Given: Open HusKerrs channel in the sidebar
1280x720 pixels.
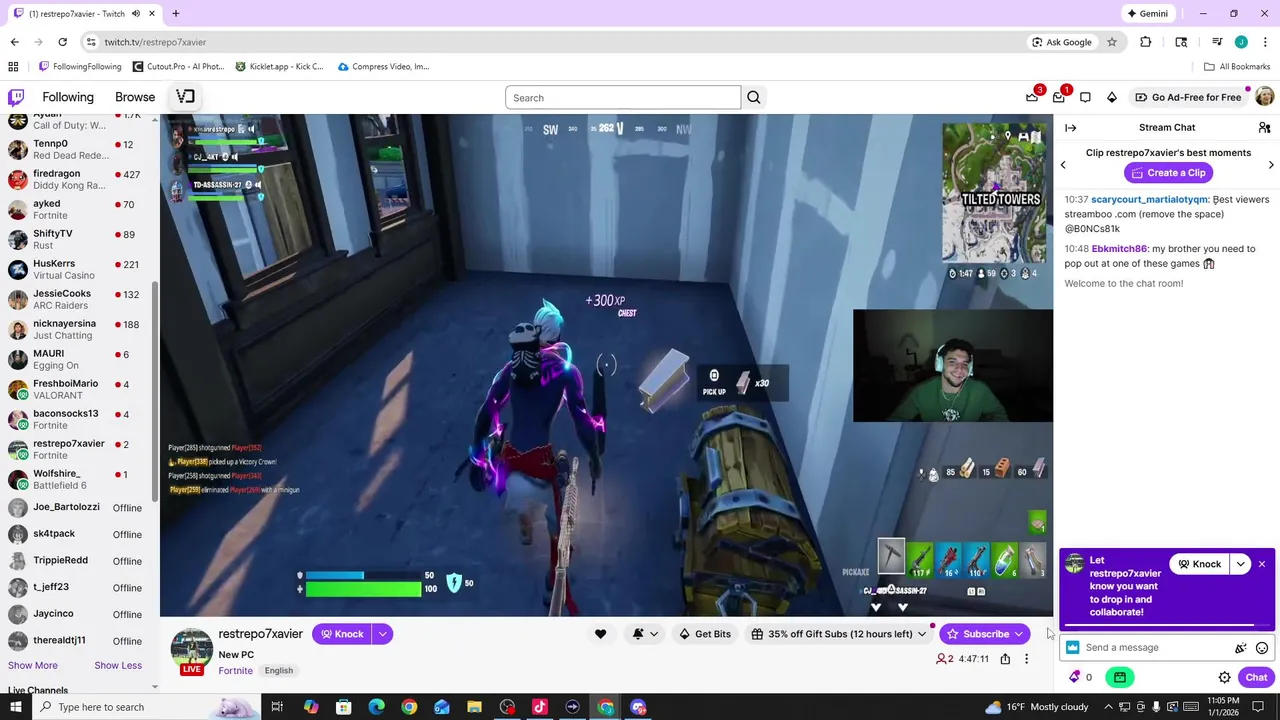Looking at the screenshot, I should click(78, 269).
